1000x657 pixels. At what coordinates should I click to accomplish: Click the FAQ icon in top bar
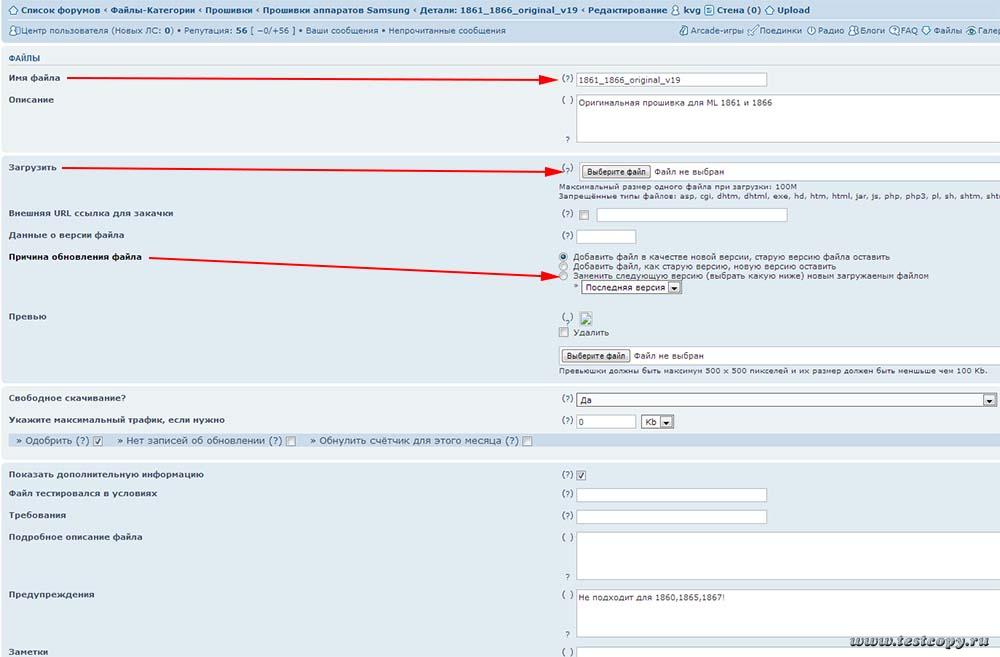click(895, 31)
